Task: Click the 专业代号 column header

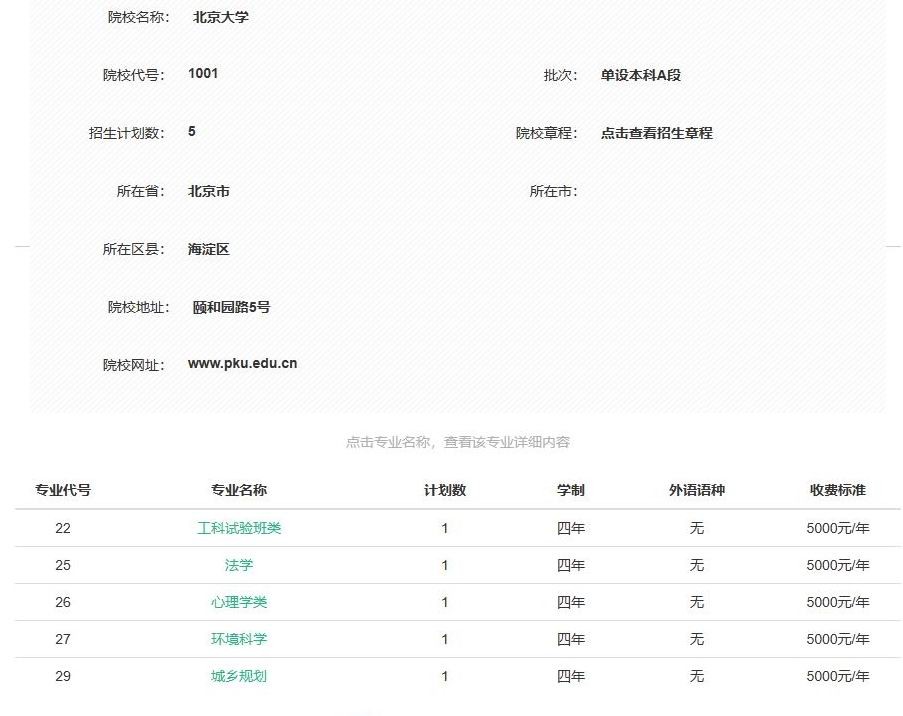Action: pos(63,490)
